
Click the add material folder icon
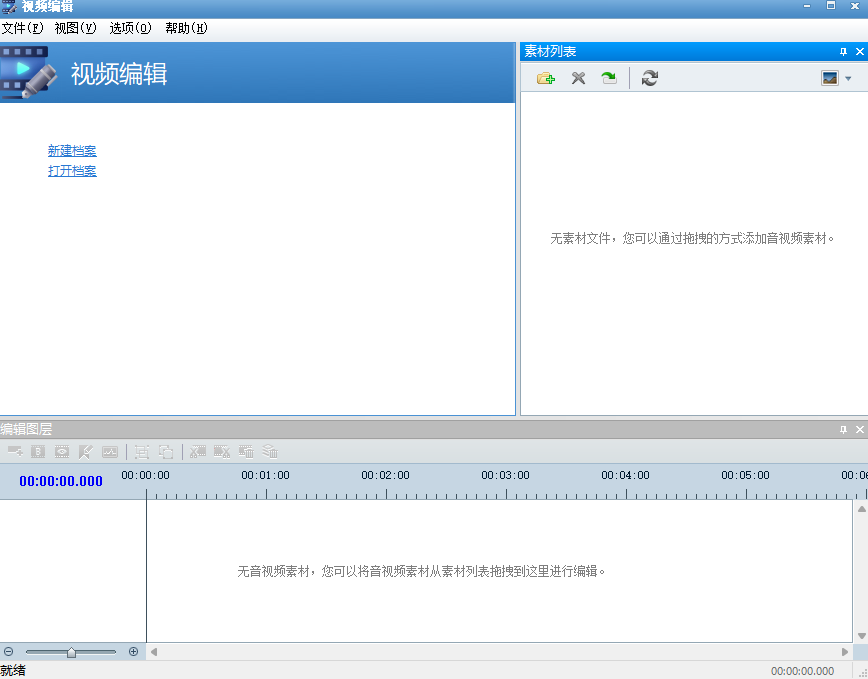546,78
